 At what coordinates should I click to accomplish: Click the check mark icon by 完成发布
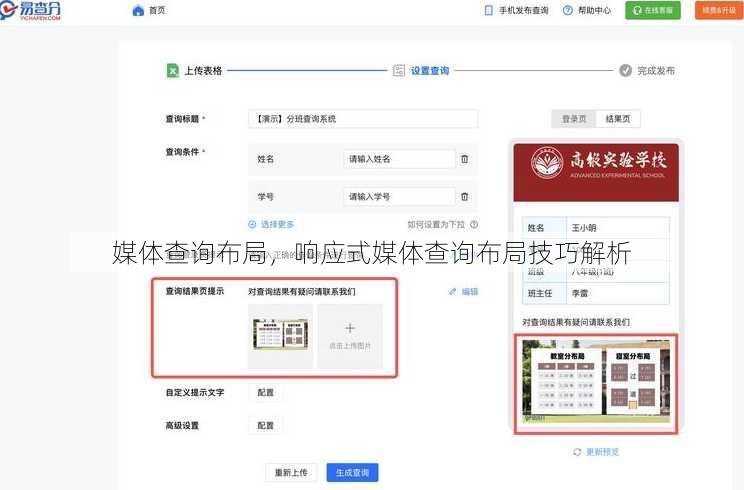[x=625, y=70]
